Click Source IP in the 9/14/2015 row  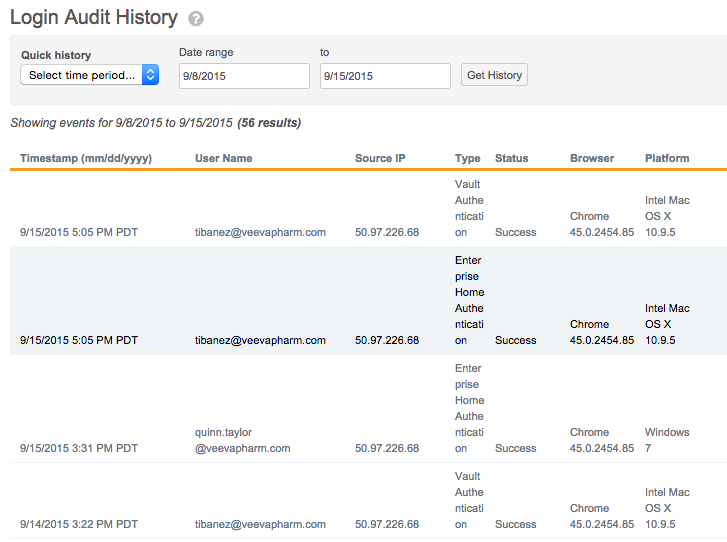(x=387, y=524)
